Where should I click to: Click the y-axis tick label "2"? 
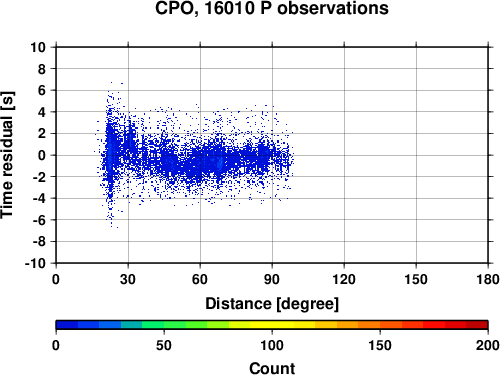coord(42,134)
